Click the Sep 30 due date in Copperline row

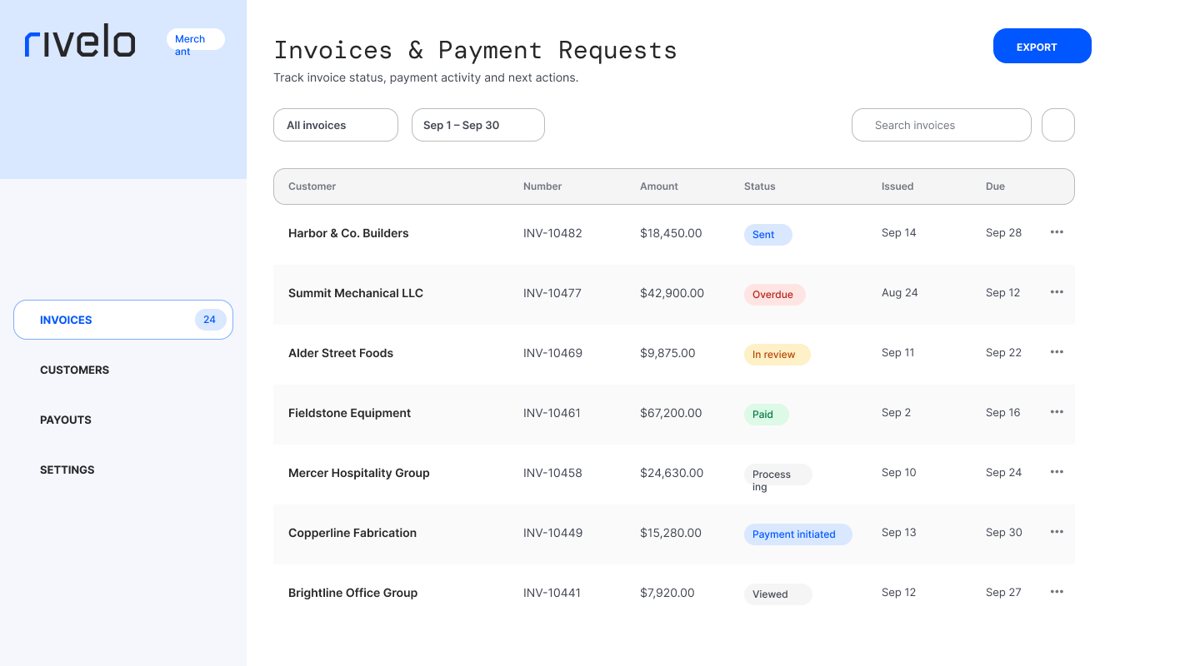pyautogui.click(x=1004, y=533)
